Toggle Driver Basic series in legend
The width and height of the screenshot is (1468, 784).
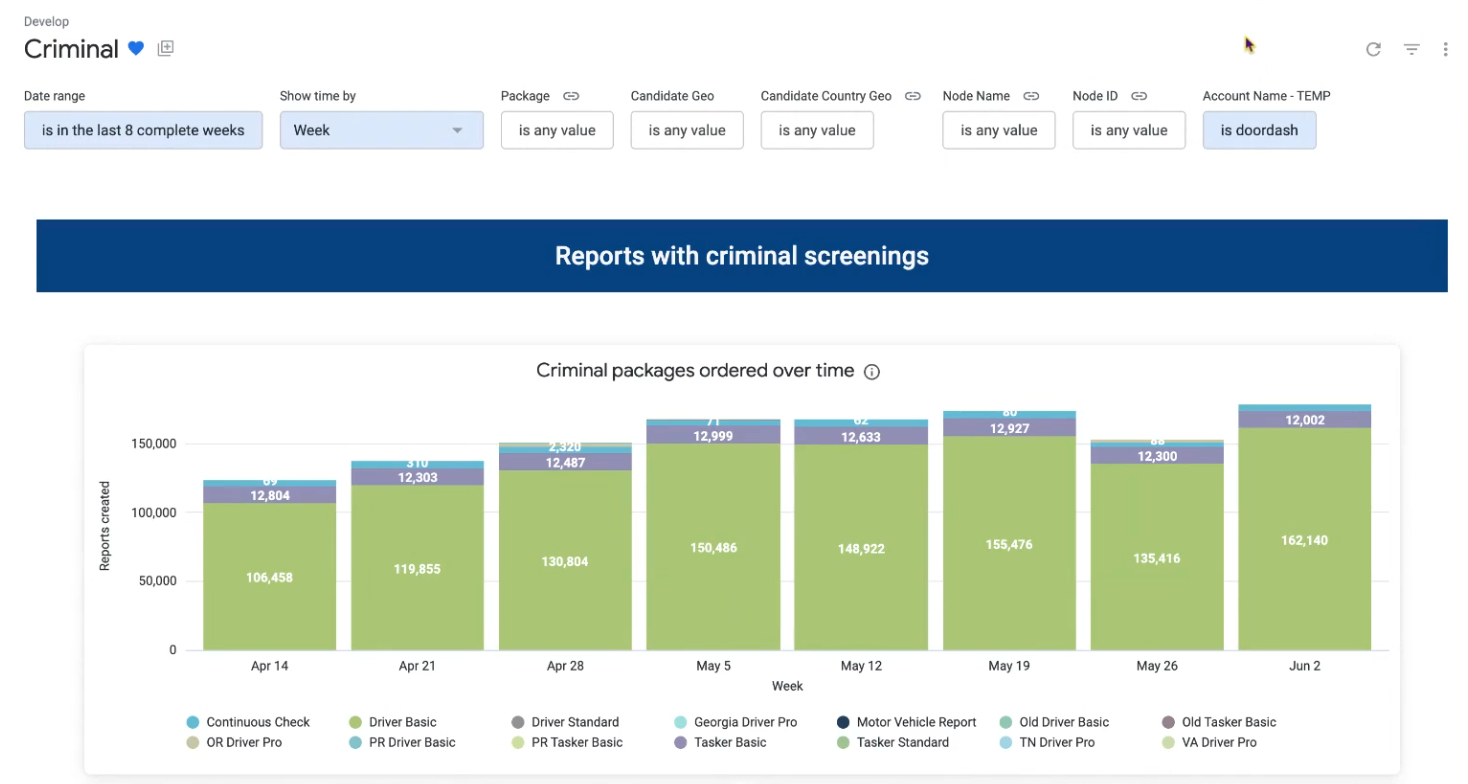(x=402, y=722)
